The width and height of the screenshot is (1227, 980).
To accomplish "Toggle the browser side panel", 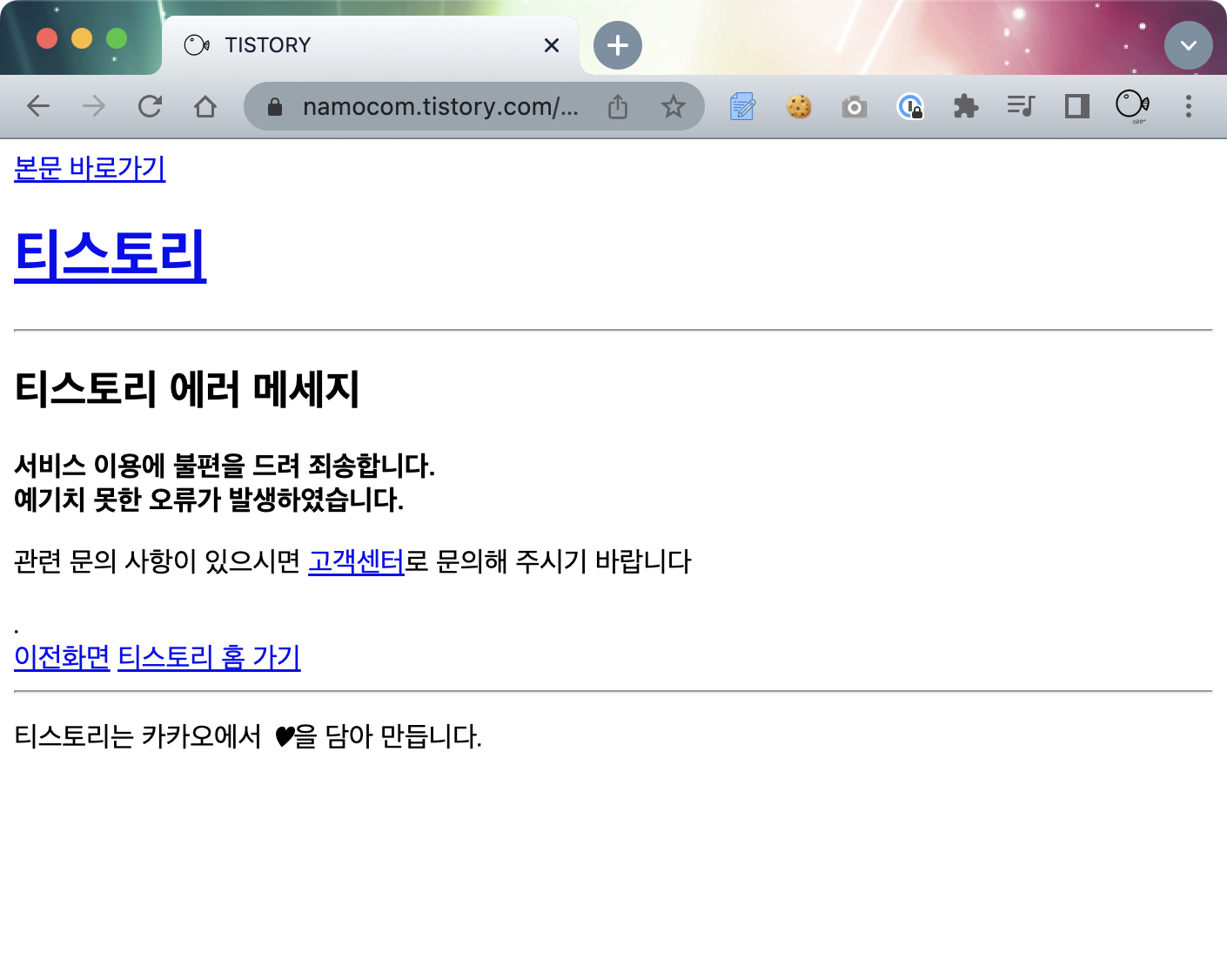I will [1077, 106].
